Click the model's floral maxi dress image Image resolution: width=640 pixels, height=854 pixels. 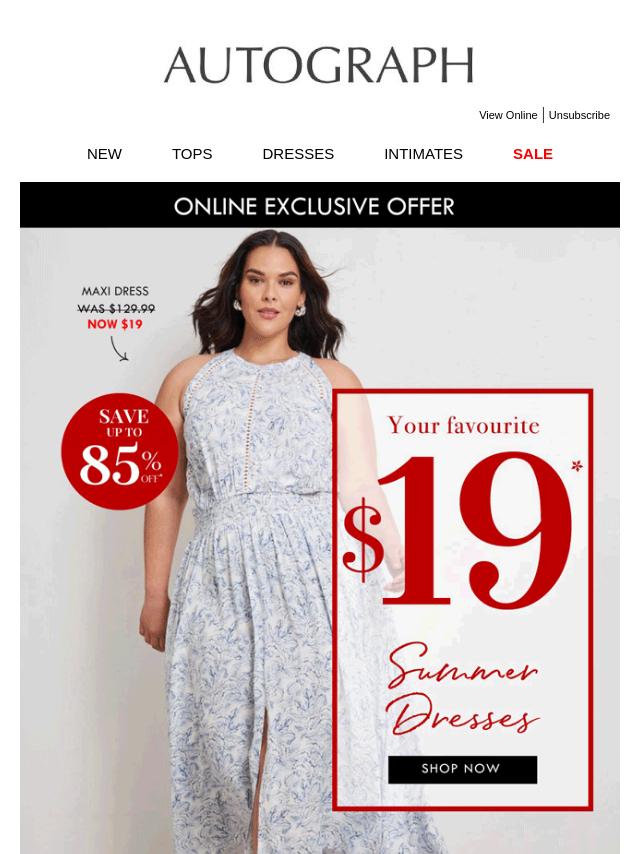(x=251, y=599)
